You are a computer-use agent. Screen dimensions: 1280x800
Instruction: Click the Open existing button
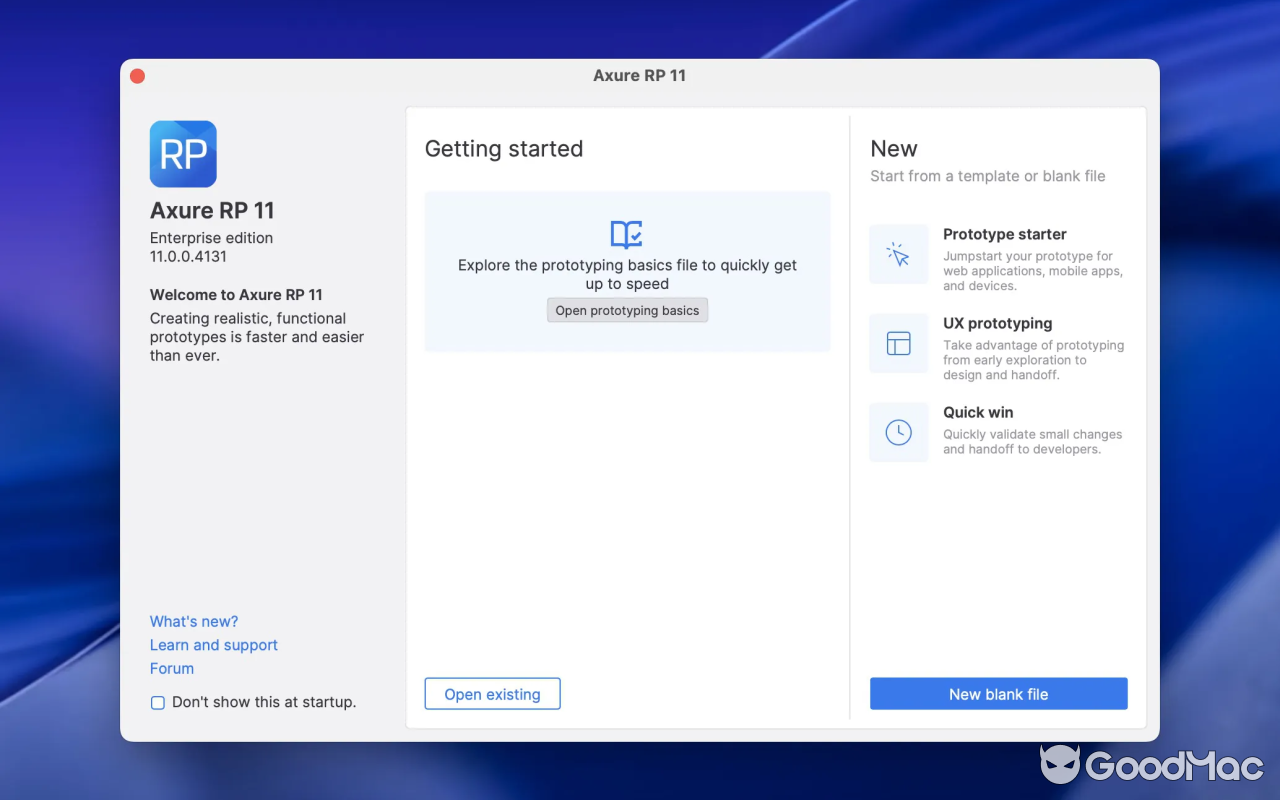(492, 693)
